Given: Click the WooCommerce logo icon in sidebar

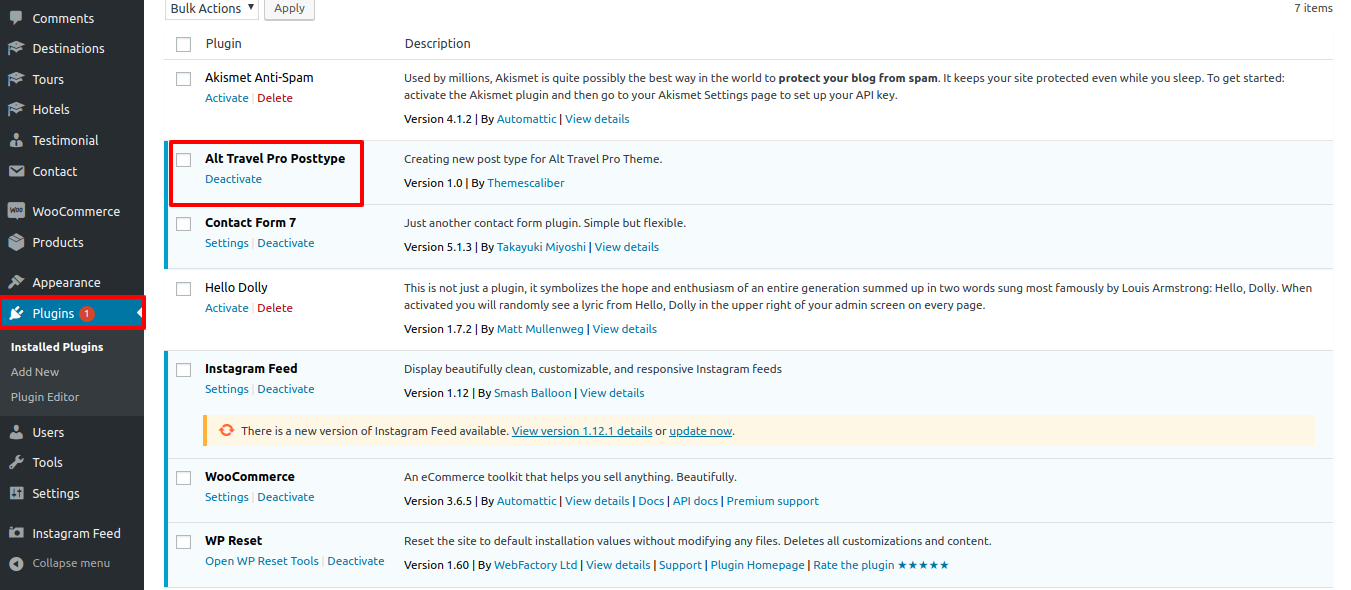Looking at the screenshot, I should tap(16, 211).
